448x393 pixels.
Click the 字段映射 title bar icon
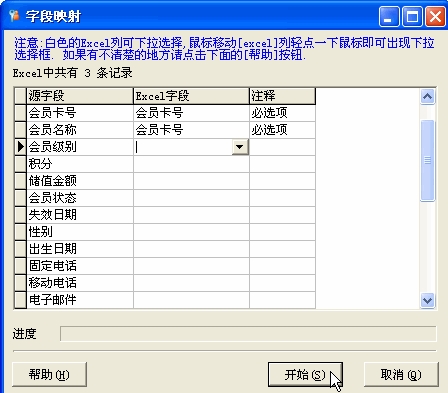click(x=14, y=16)
